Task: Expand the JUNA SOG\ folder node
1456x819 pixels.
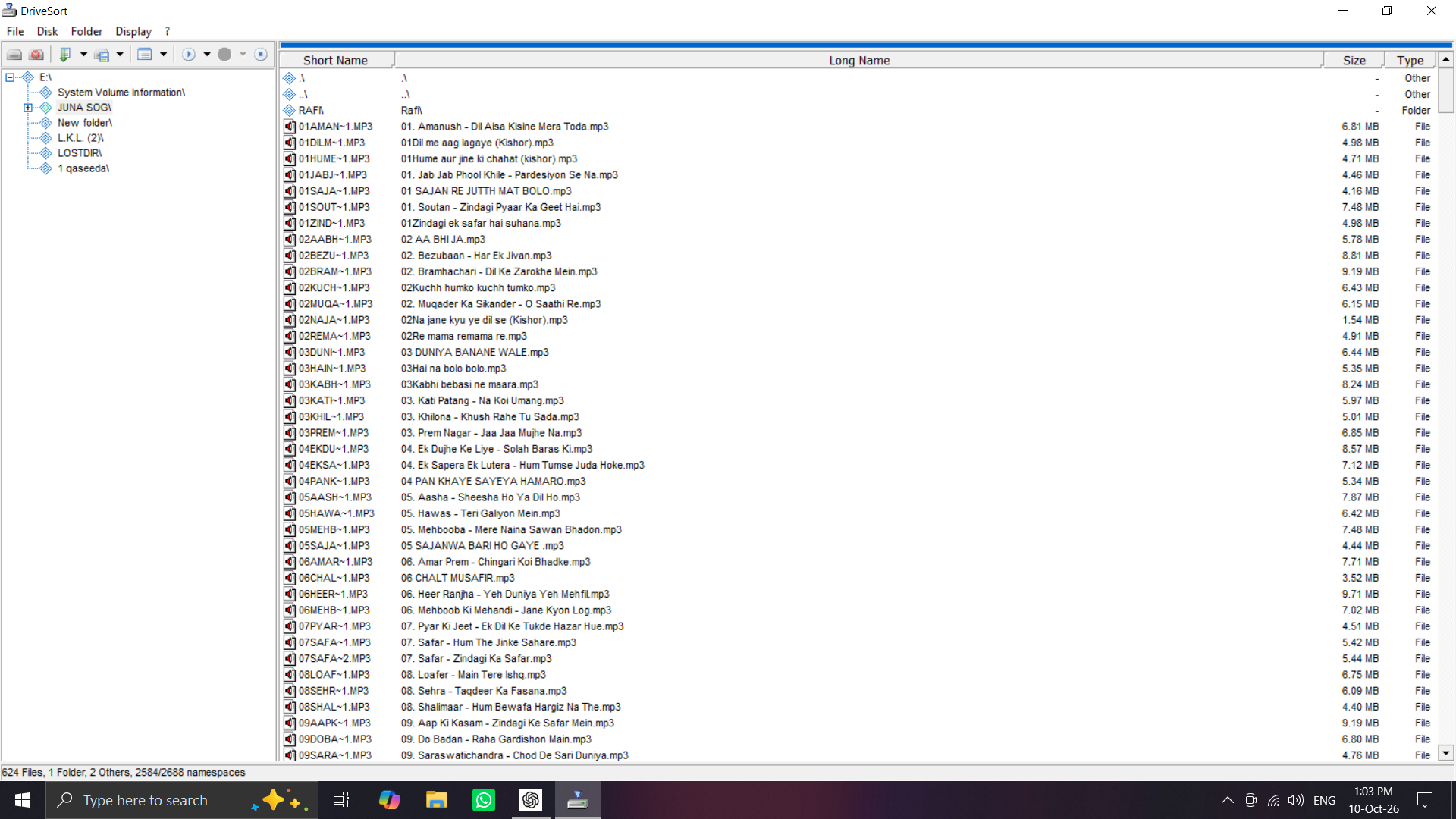Action: (28, 108)
